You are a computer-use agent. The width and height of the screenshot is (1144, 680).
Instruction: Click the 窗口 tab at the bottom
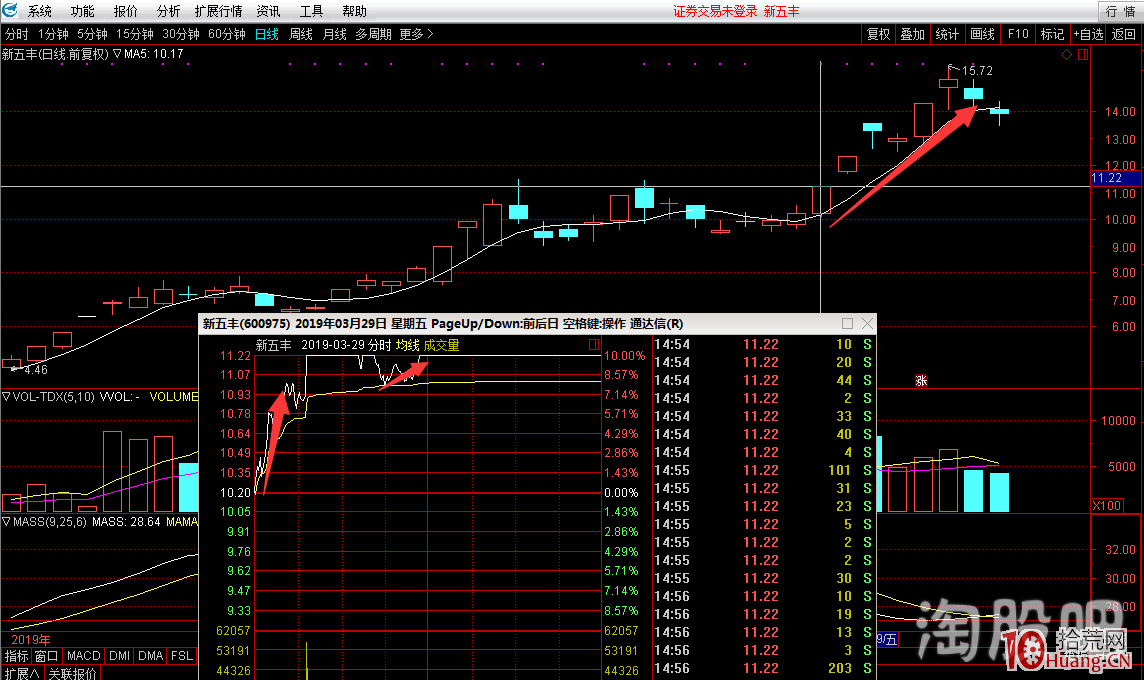point(46,656)
